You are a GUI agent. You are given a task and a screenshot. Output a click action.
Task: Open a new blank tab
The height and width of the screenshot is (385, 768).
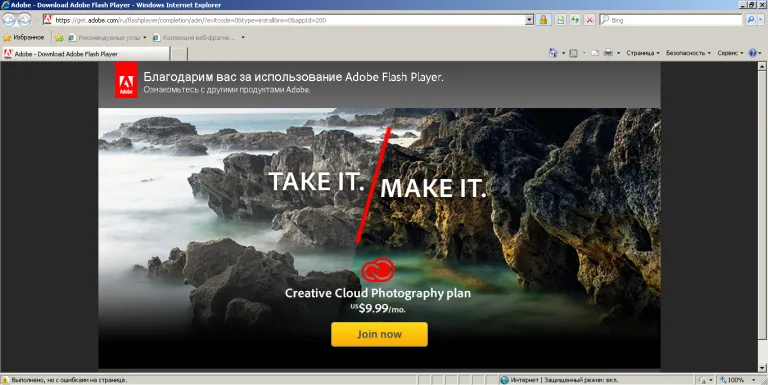179,54
